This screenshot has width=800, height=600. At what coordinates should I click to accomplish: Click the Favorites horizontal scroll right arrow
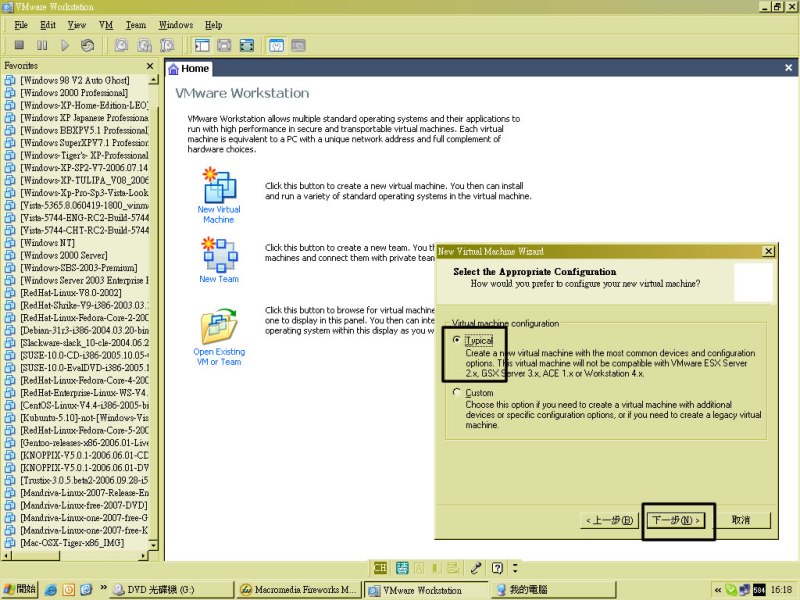(x=143, y=556)
